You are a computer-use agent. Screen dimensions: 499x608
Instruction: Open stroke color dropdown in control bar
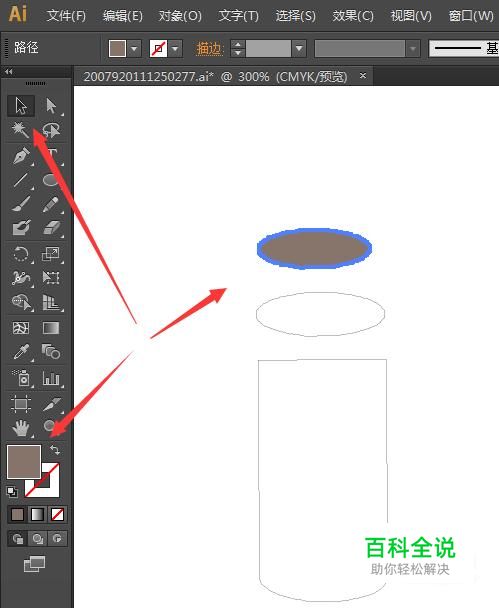pos(175,49)
